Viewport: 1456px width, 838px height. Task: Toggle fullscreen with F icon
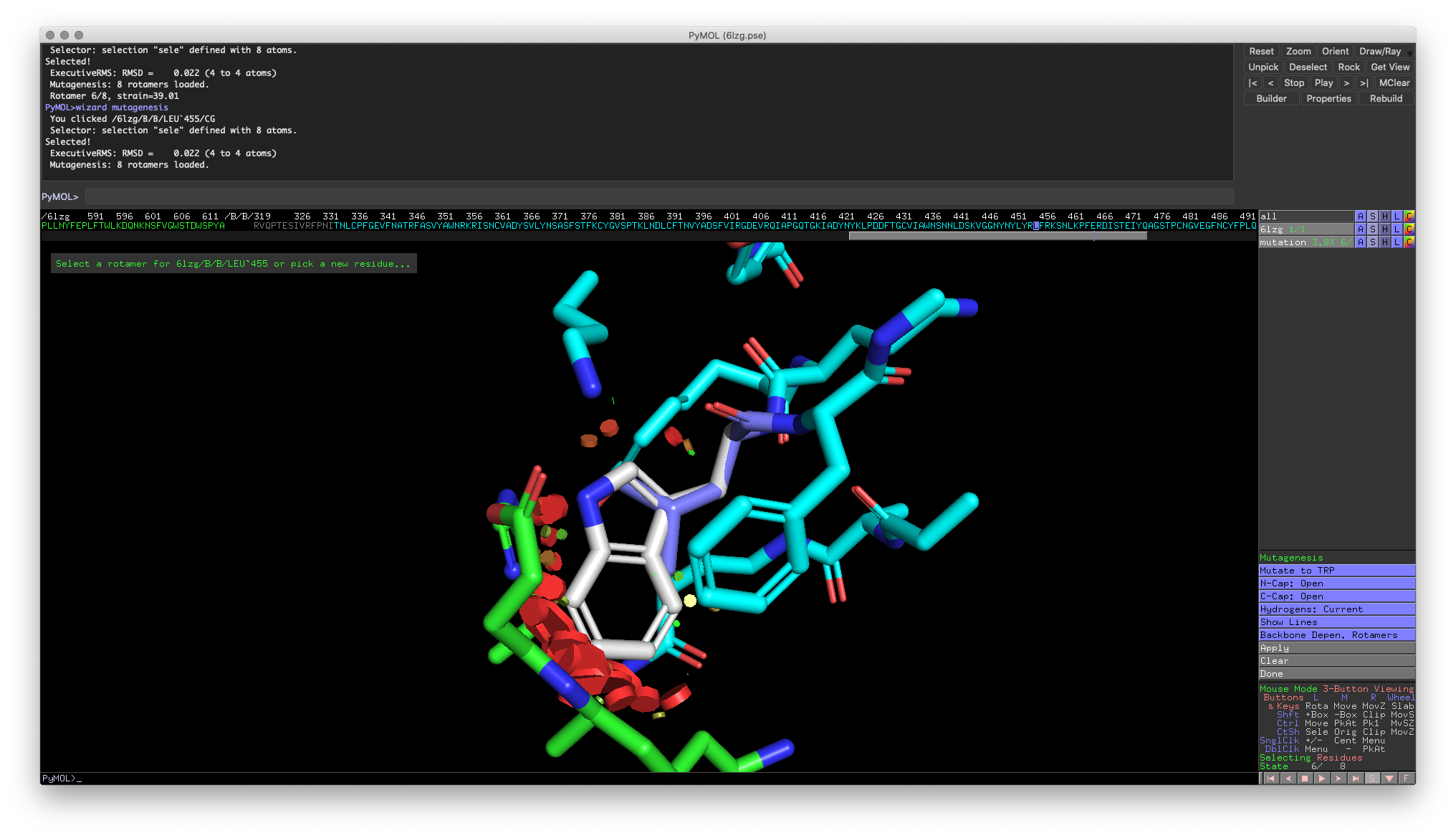pyautogui.click(x=1406, y=779)
